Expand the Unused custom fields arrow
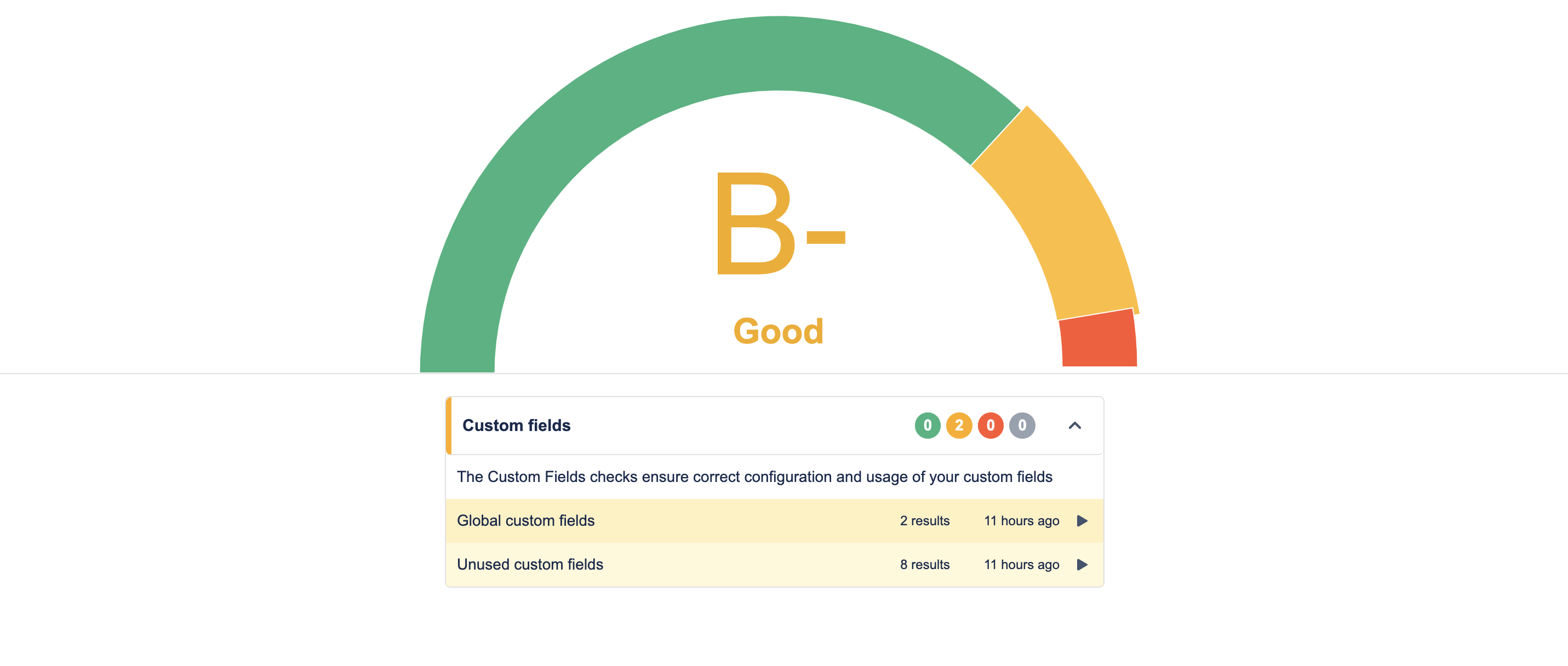Image resolution: width=1568 pixels, height=666 pixels. [x=1081, y=564]
